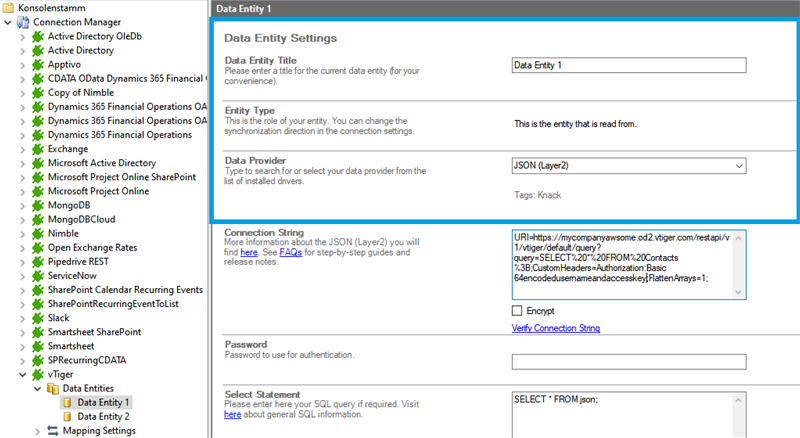Image resolution: width=800 pixels, height=438 pixels.
Task: Click the Exchange connection icon
Action: click(x=39, y=149)
